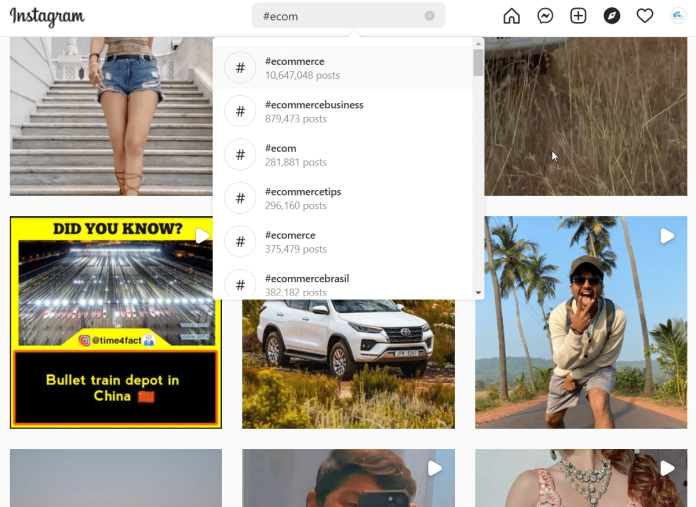Click hash icon beside #ecommercebrasil
This screenshot has width=696, height=507.
240,284
